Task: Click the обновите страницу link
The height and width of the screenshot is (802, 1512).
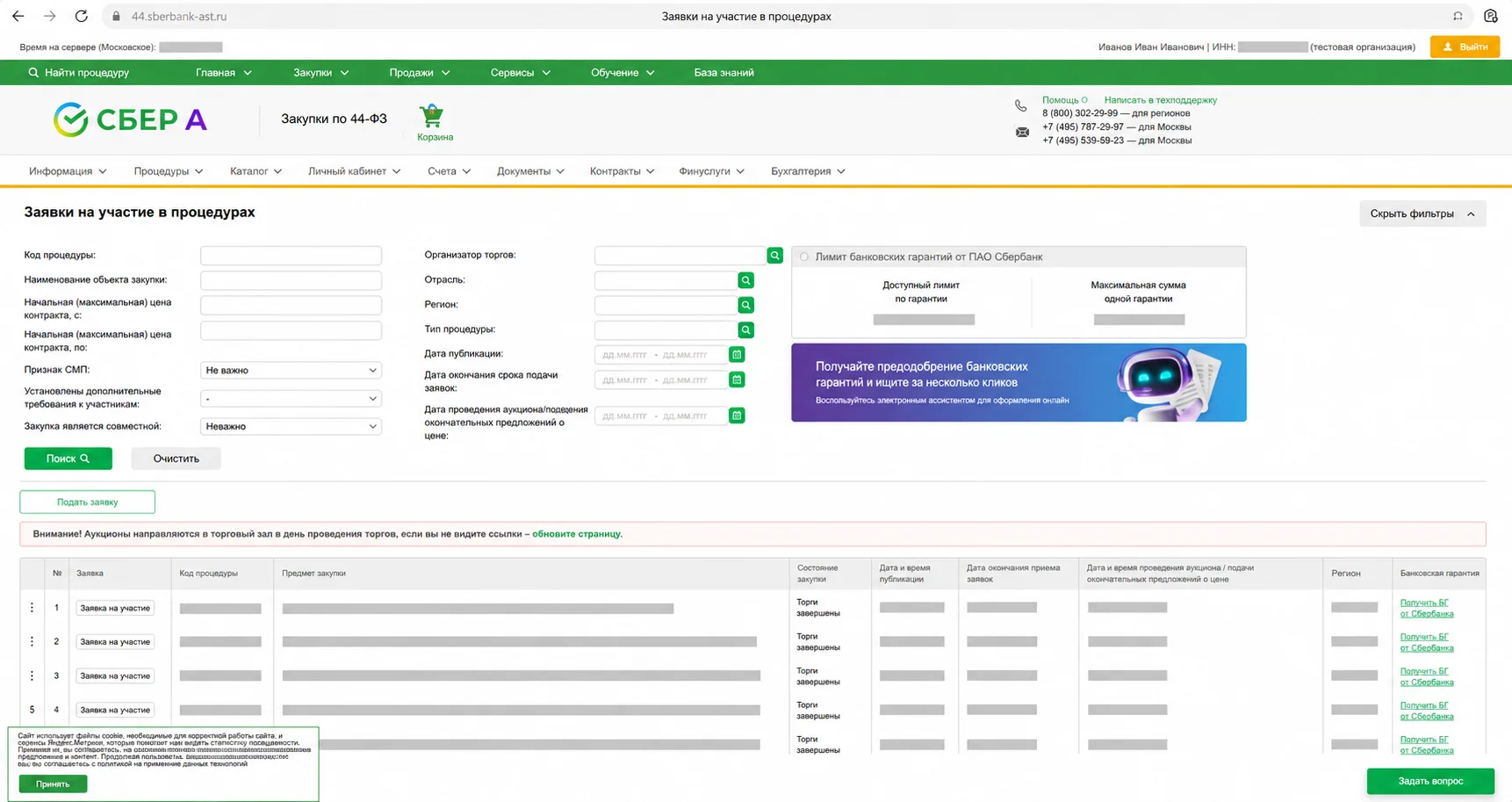Action: click(576, 534)
